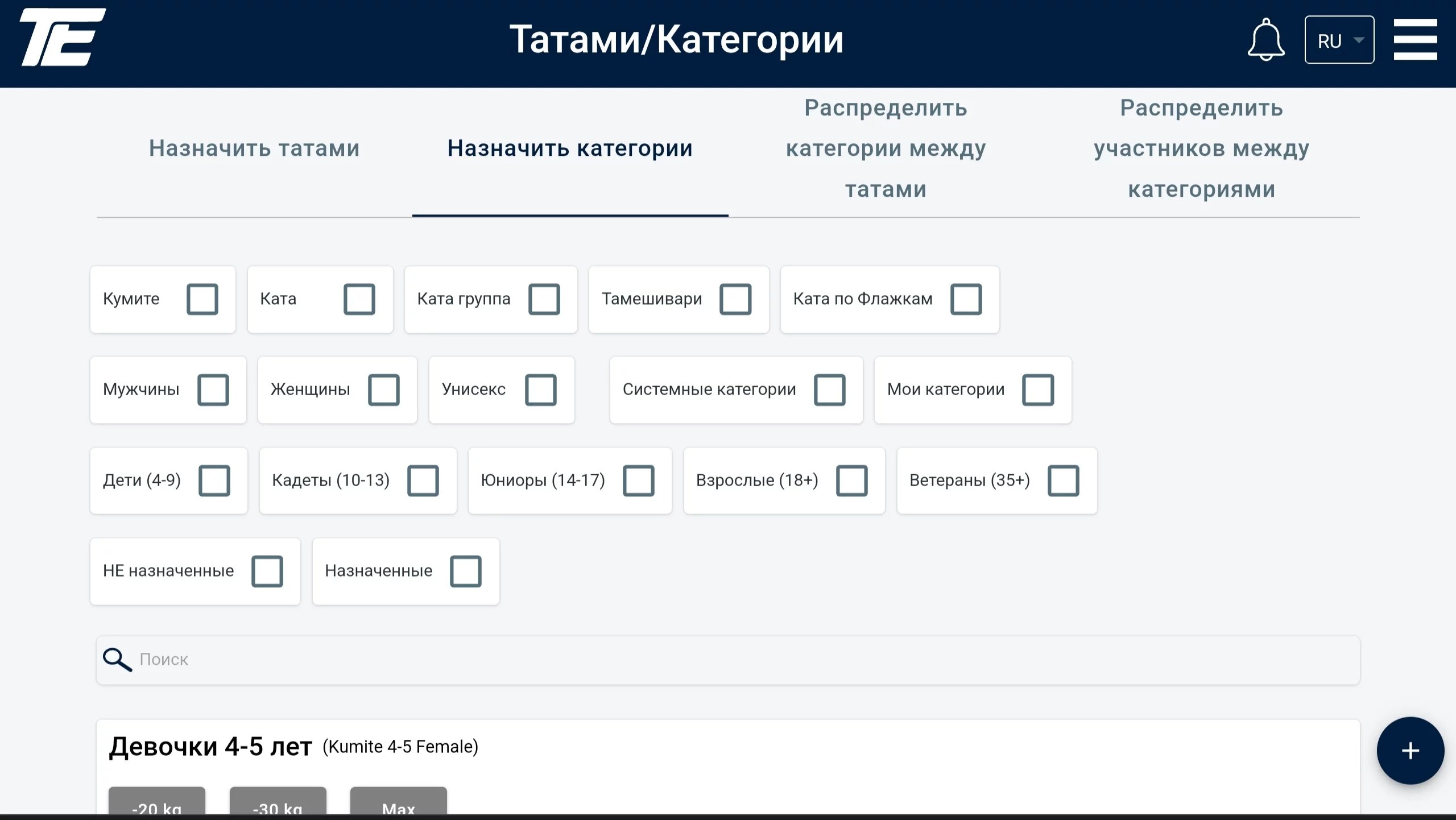Tick Мои категории checkbox
This screenshot has height=820, width=1456.
[x=1039, y=390]
